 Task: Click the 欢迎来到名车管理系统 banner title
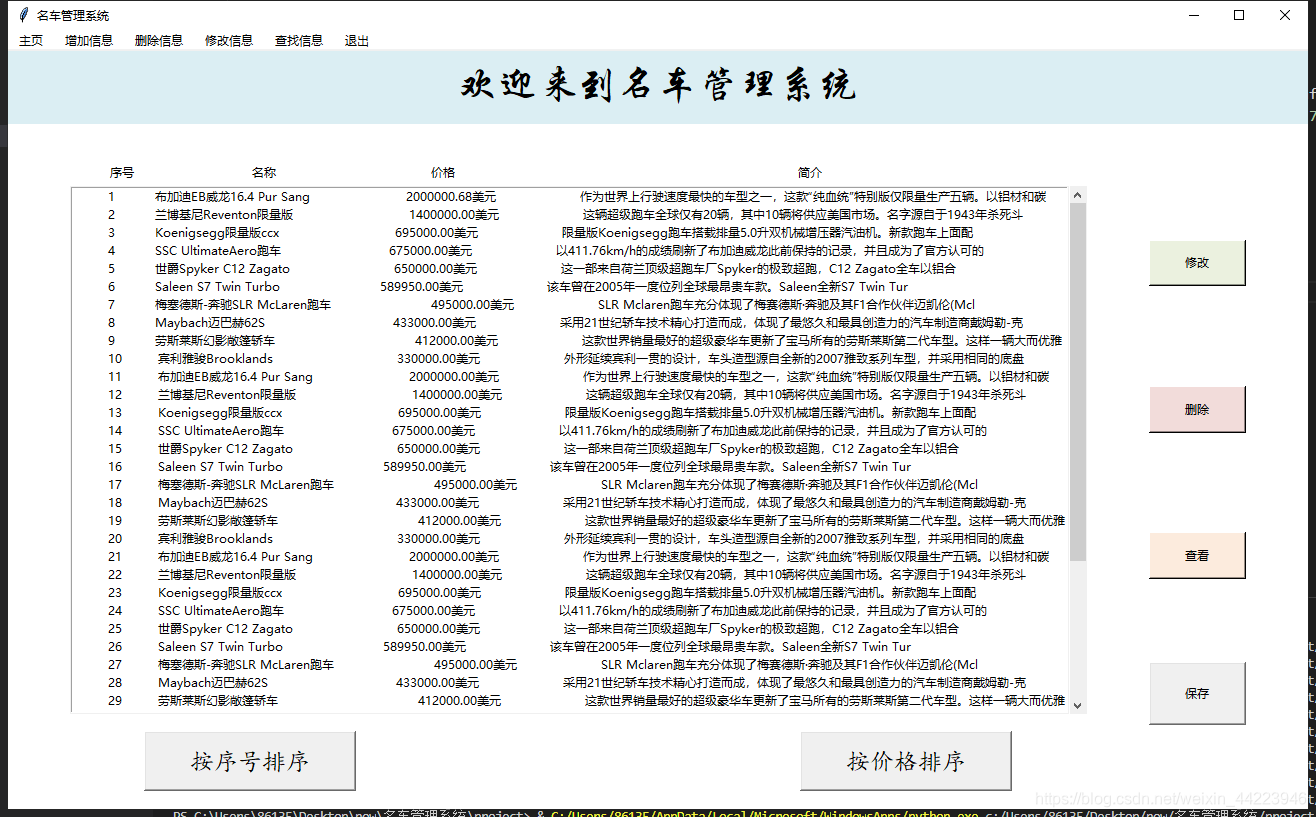click(658, 86)
